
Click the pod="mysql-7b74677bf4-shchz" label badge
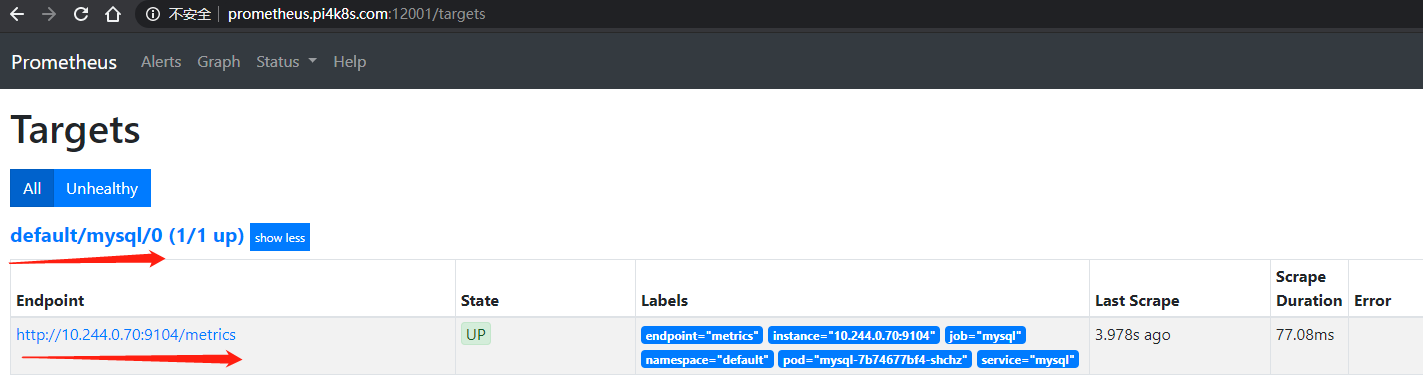(x=875, y=359)
